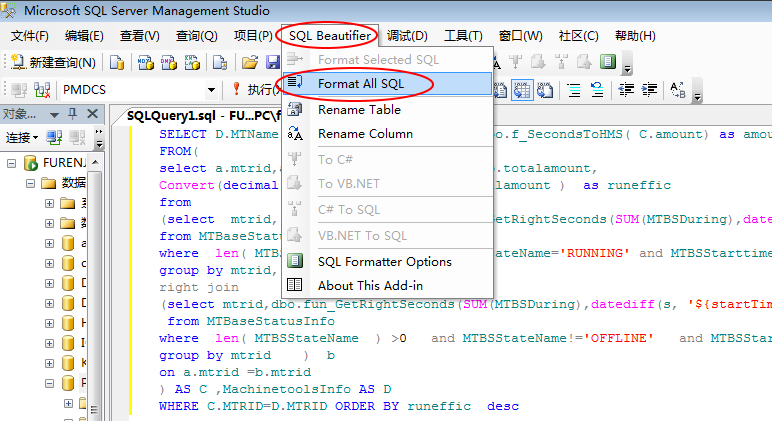This screenshot has width=772, height=421.
Task: Click the object explorer disconnect icon
Action: [77, 137]
